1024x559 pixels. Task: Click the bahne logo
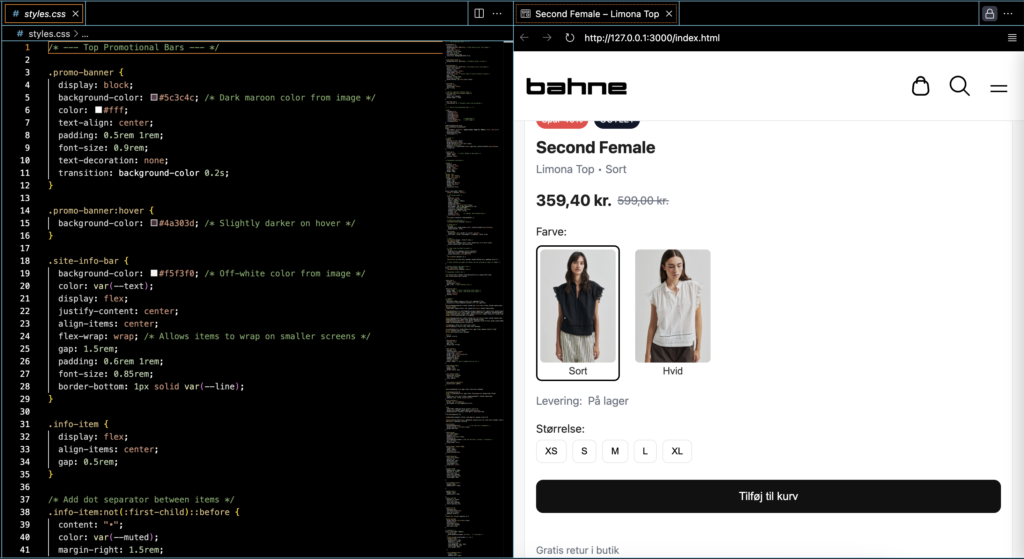[576, 86]
